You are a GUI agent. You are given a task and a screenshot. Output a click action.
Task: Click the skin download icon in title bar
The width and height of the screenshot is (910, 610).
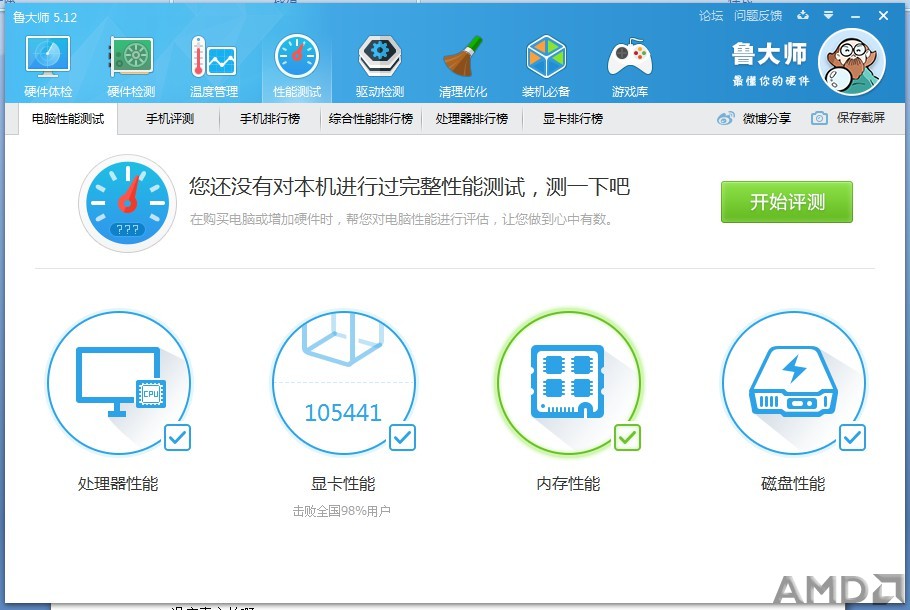(x=803, y=16)
